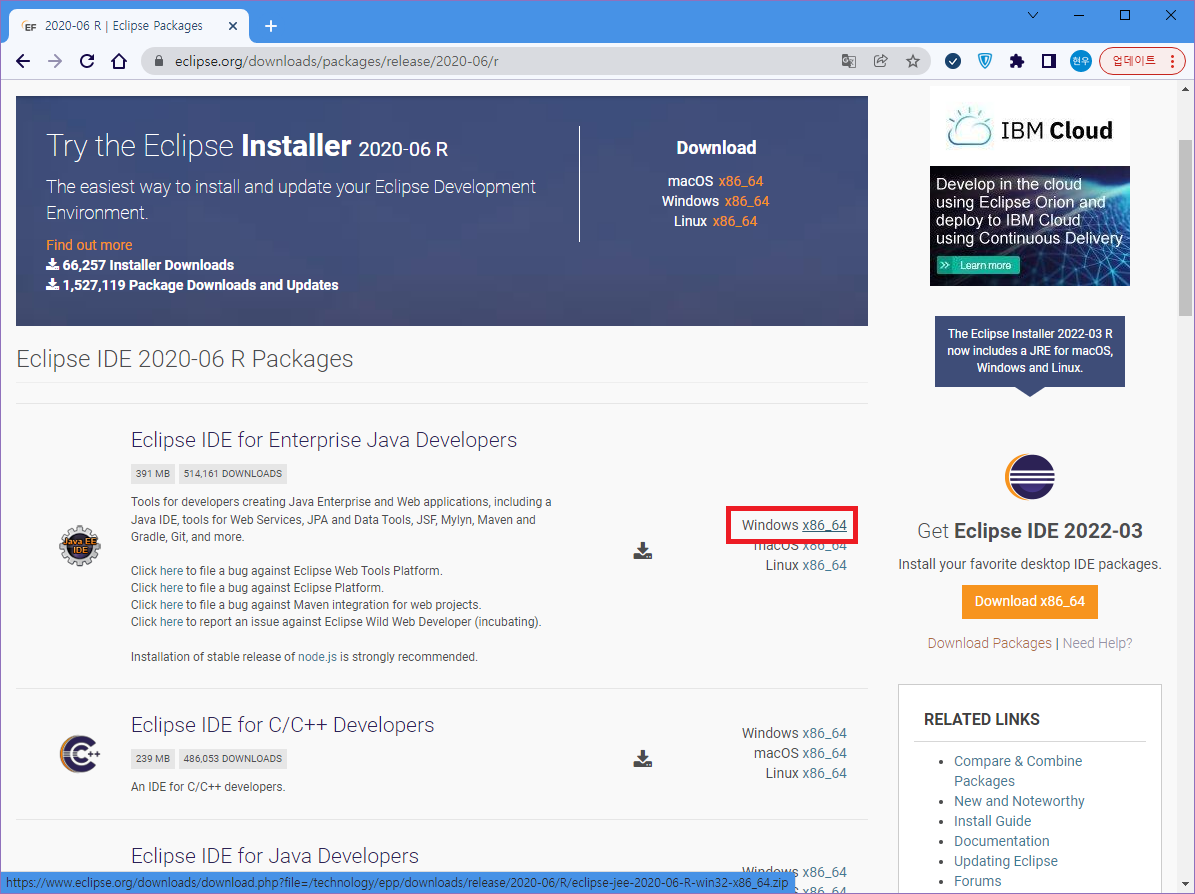Download Installer for Linux x86_64
The width and height of the screenshot is (1195, 894).
(735, 221)
